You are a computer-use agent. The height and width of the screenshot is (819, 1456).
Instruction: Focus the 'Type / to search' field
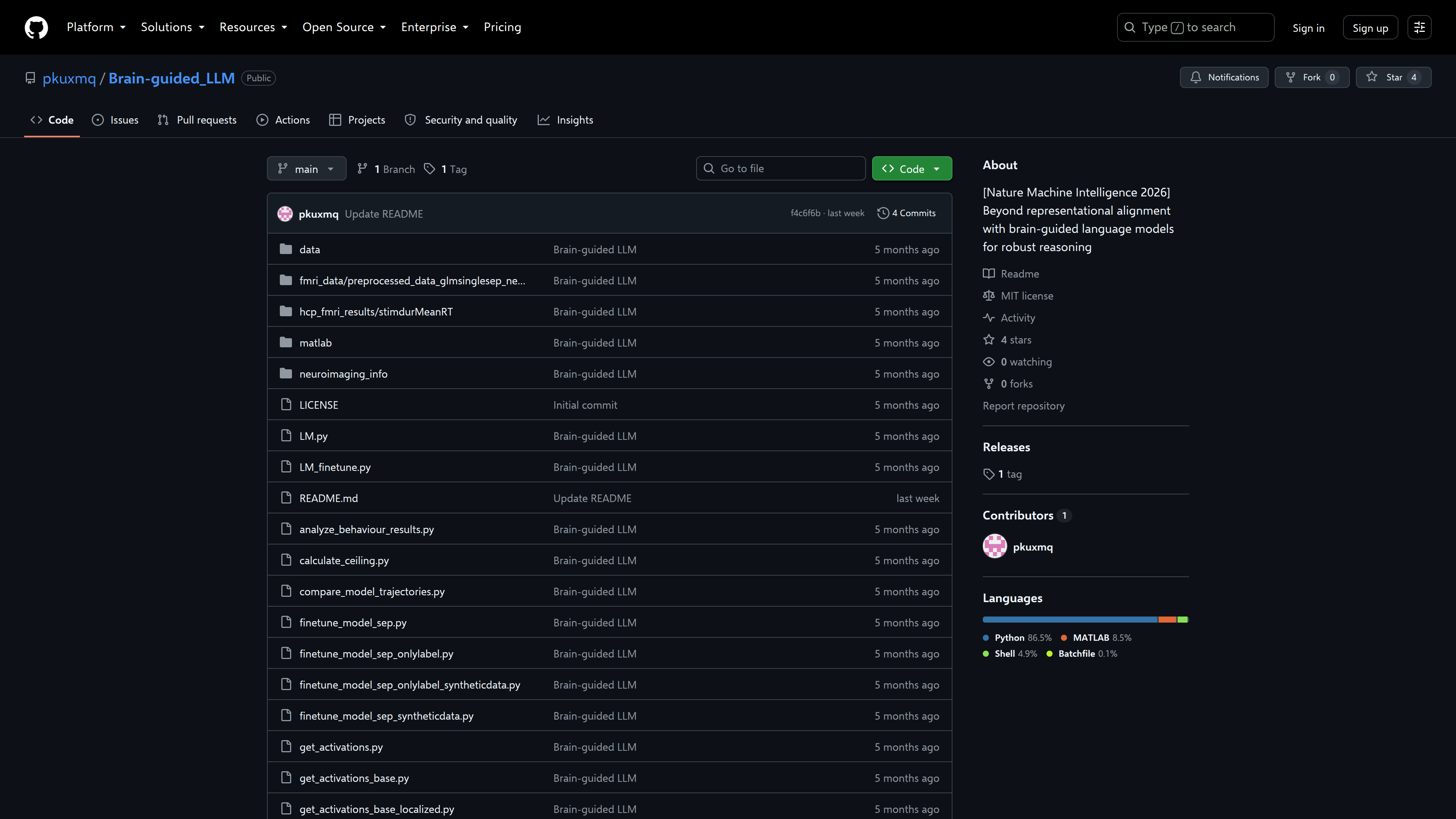click(x=1196, y=27)
